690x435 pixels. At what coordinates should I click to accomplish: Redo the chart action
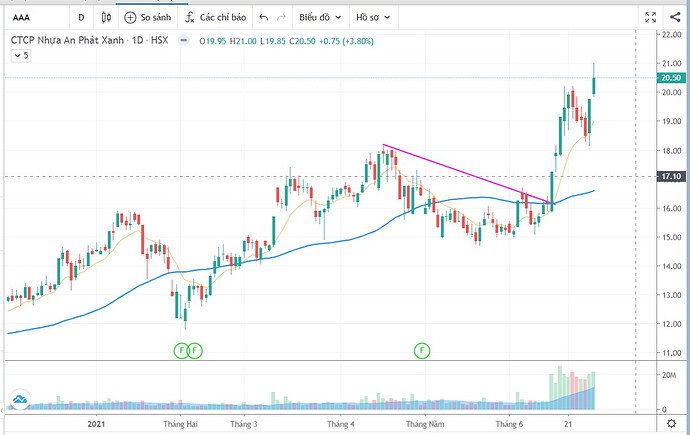tap(281, 18)
